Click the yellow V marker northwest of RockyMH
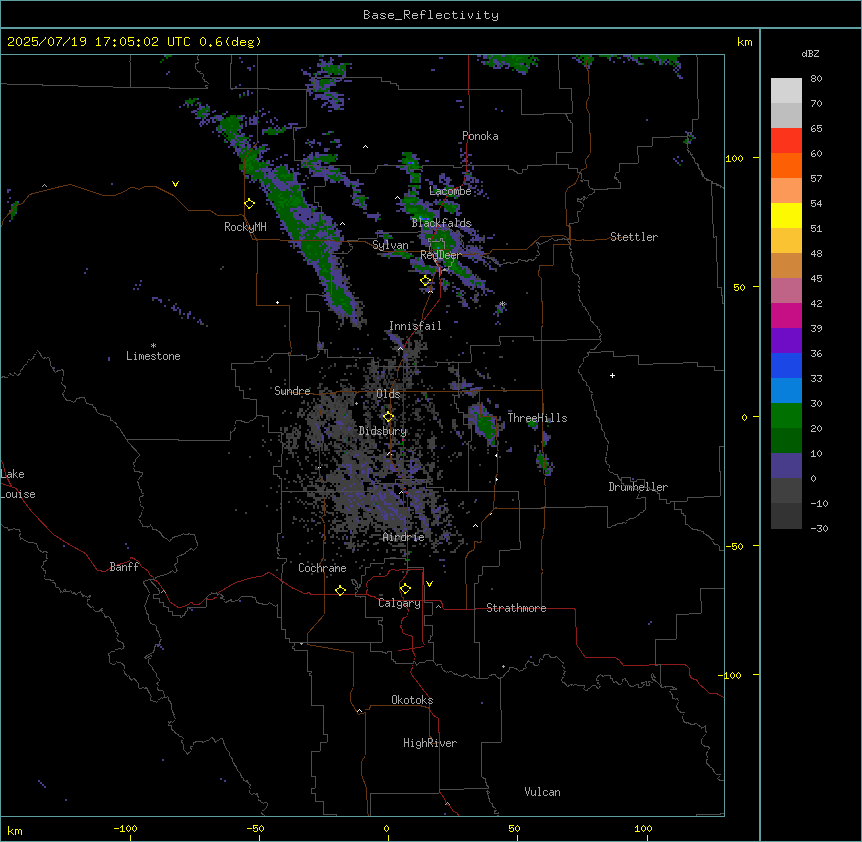862x842 pixels. point(175,184)
